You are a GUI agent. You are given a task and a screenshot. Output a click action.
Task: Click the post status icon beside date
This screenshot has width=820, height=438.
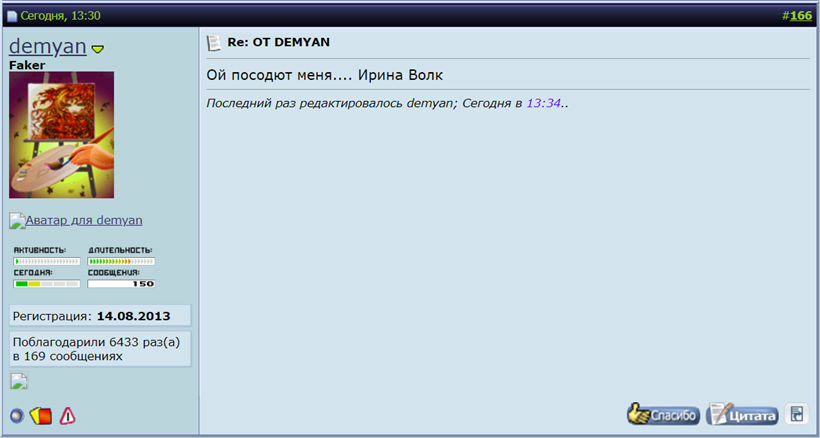(13, 16)
